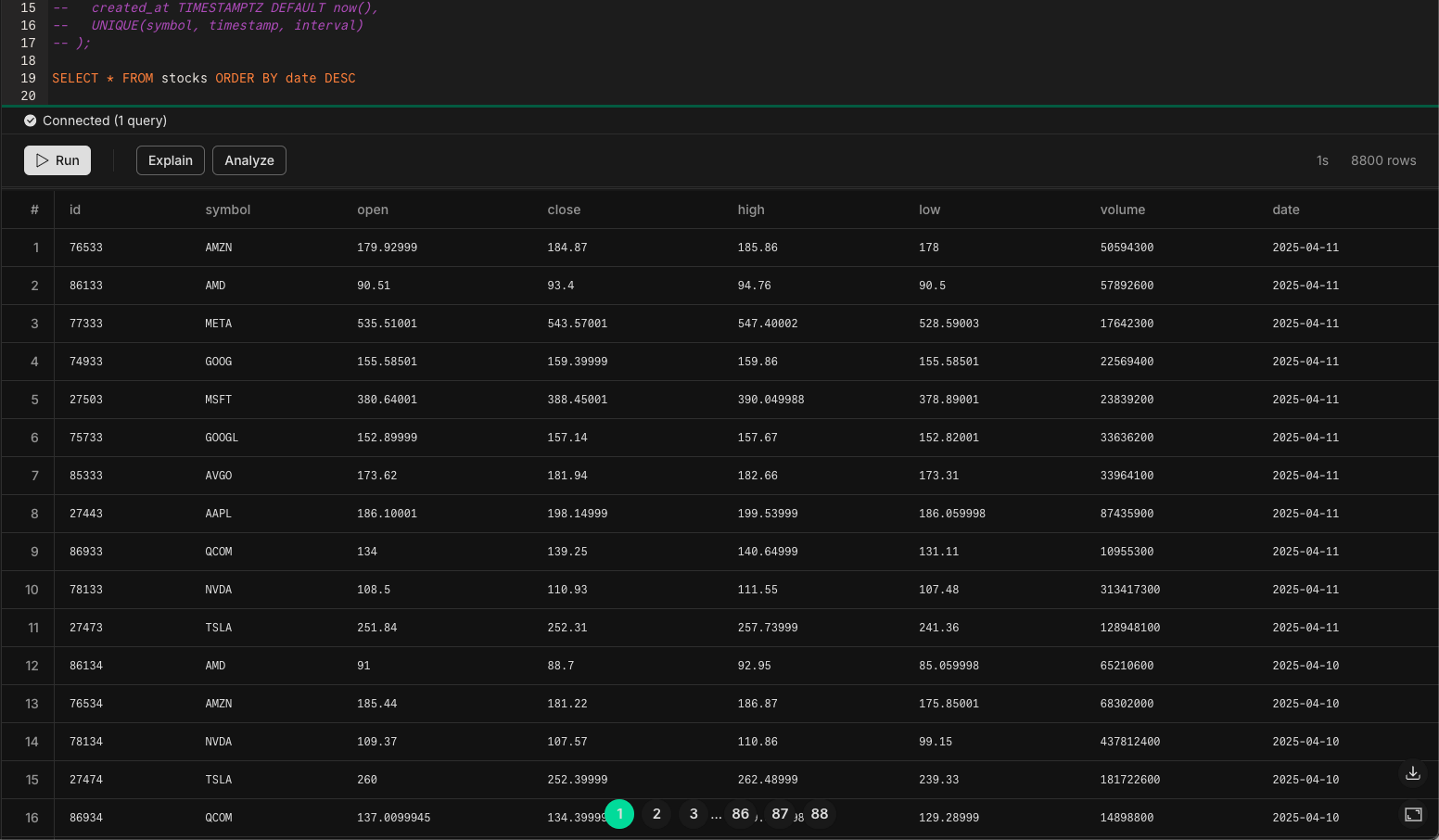Select the MSFT symbol cell
The image size is (1439, 840).
(x=219, y=400)
